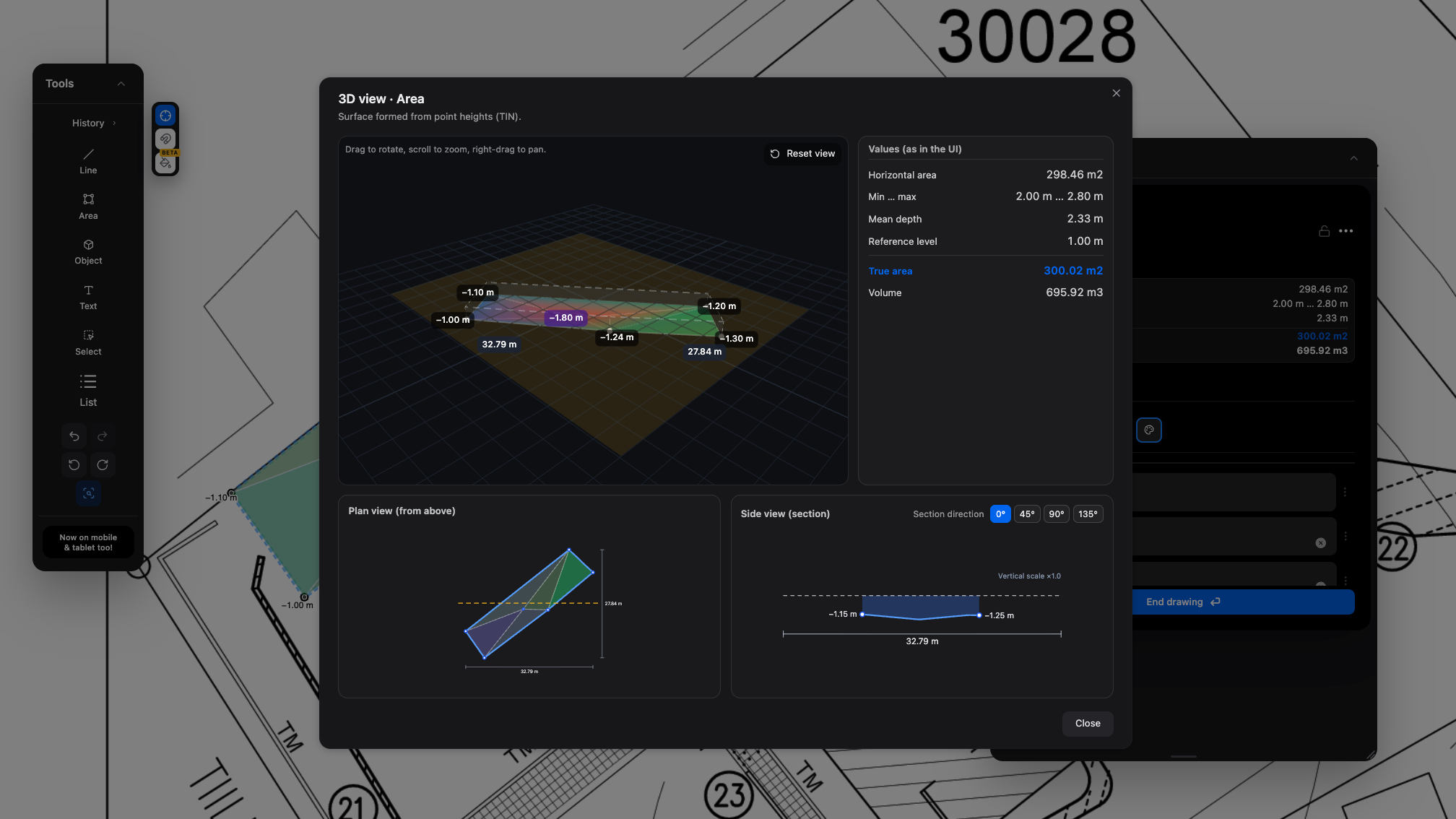Click the -1.24 m point label
The height and width of the screenshot is (819, 1456).
coord(617,337)
